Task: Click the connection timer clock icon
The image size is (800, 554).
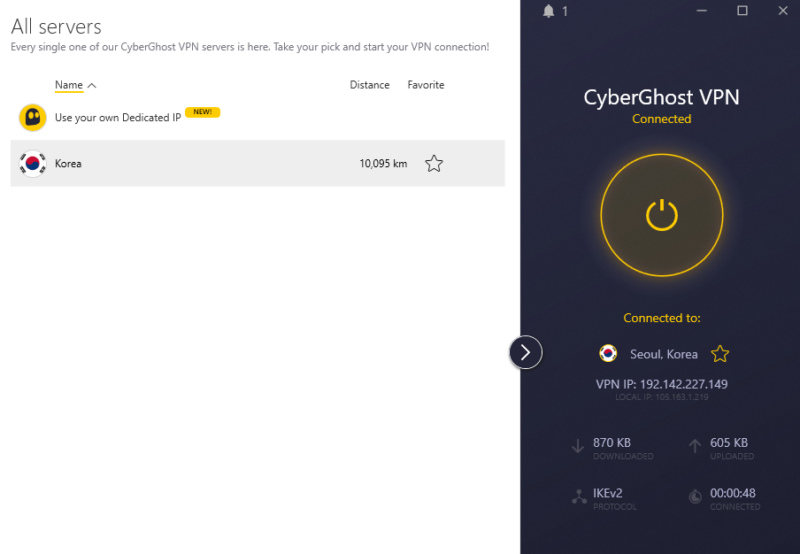Action: click(x=695, y=496)
